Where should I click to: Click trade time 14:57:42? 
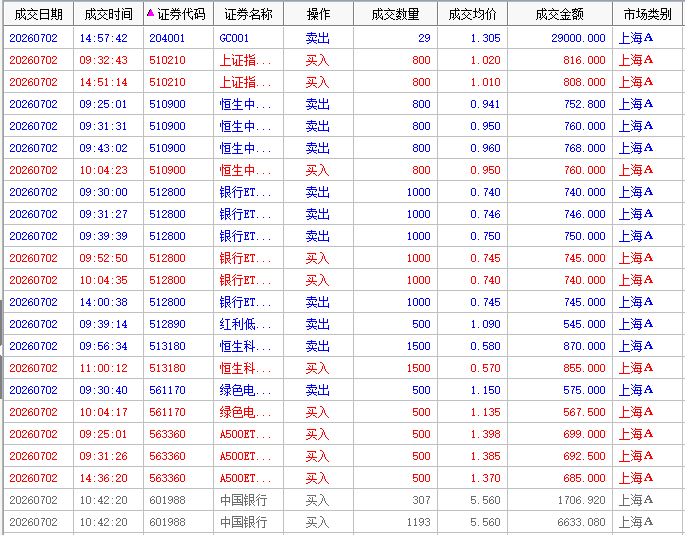pos(104,38)
